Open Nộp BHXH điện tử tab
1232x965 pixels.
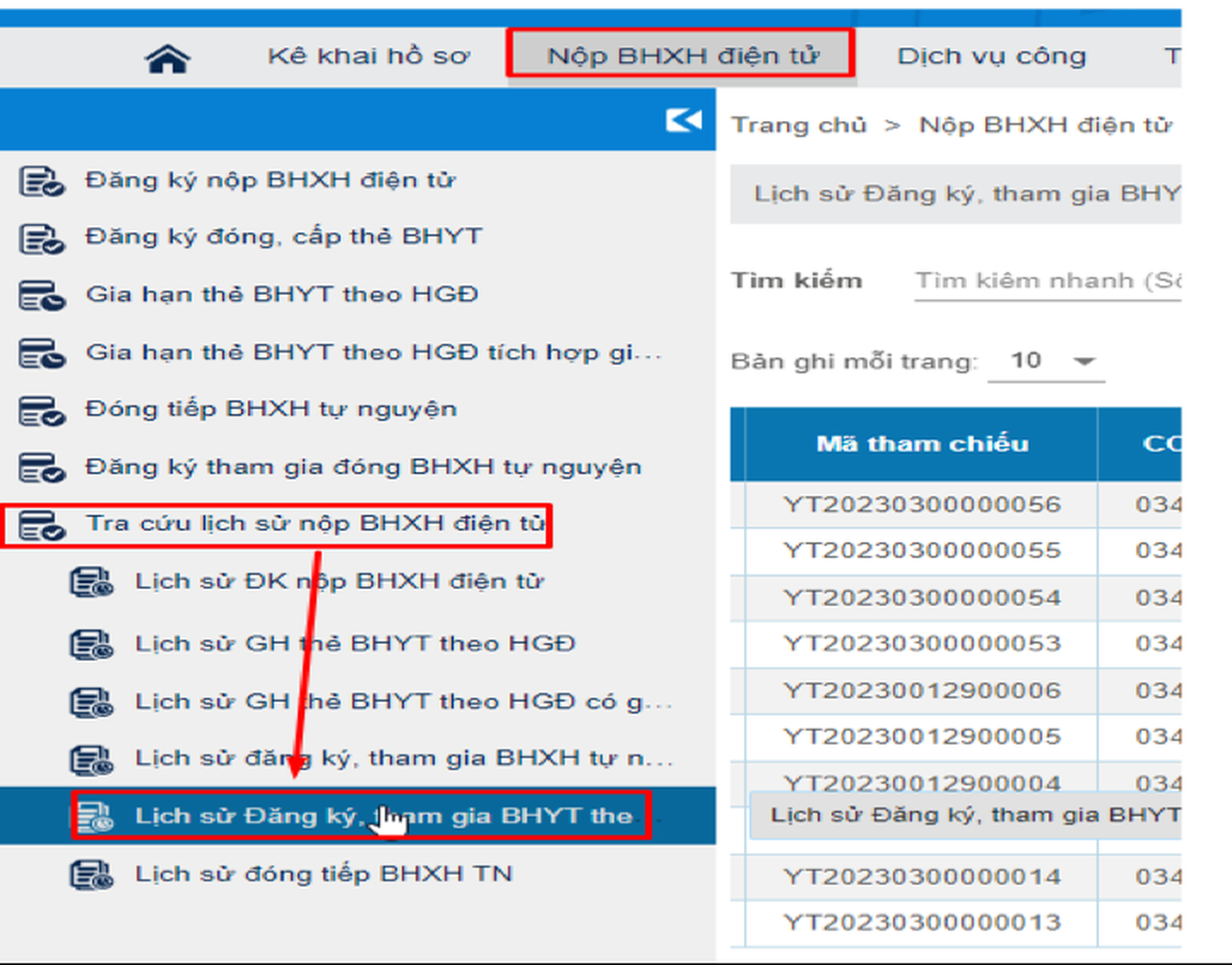click(681, 56)
